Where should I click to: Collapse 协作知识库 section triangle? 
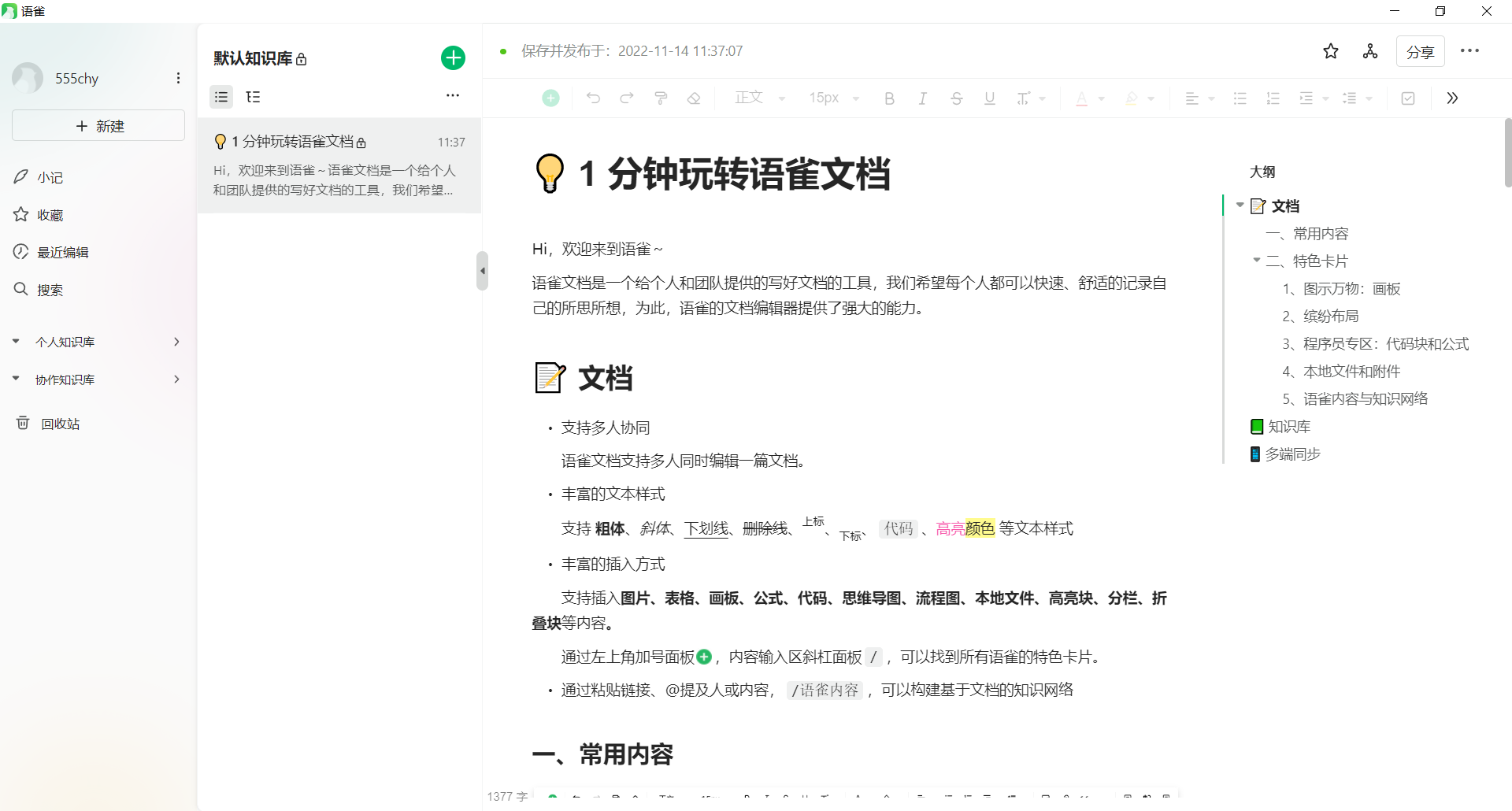click(x=16, y=379)
